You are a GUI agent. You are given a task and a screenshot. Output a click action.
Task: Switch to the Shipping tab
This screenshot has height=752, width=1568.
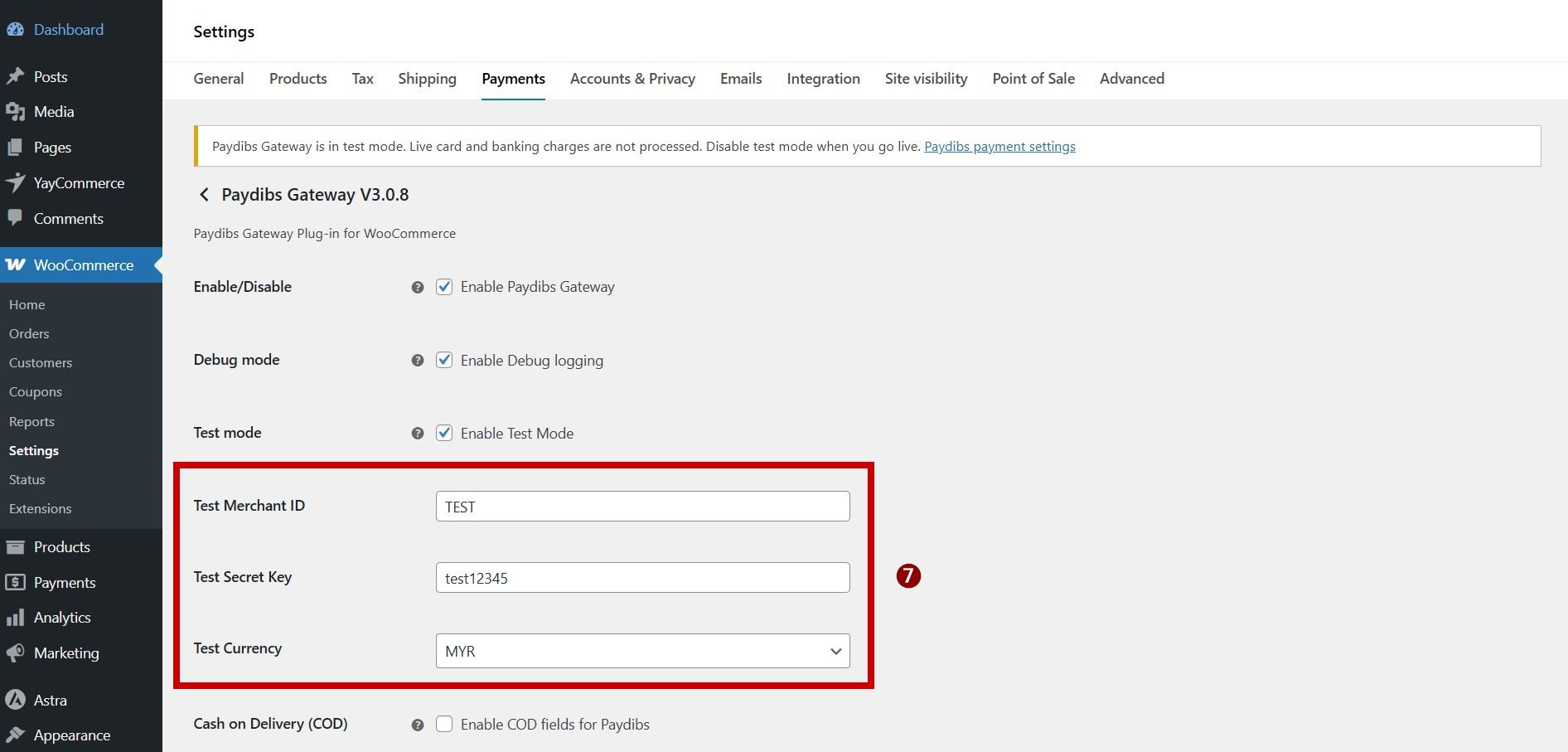click(x=427, y=79)
